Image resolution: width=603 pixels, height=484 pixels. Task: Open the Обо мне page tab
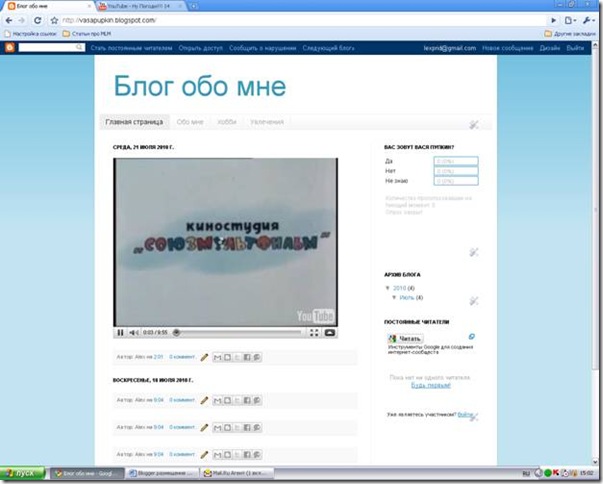(x=190, y=122)
